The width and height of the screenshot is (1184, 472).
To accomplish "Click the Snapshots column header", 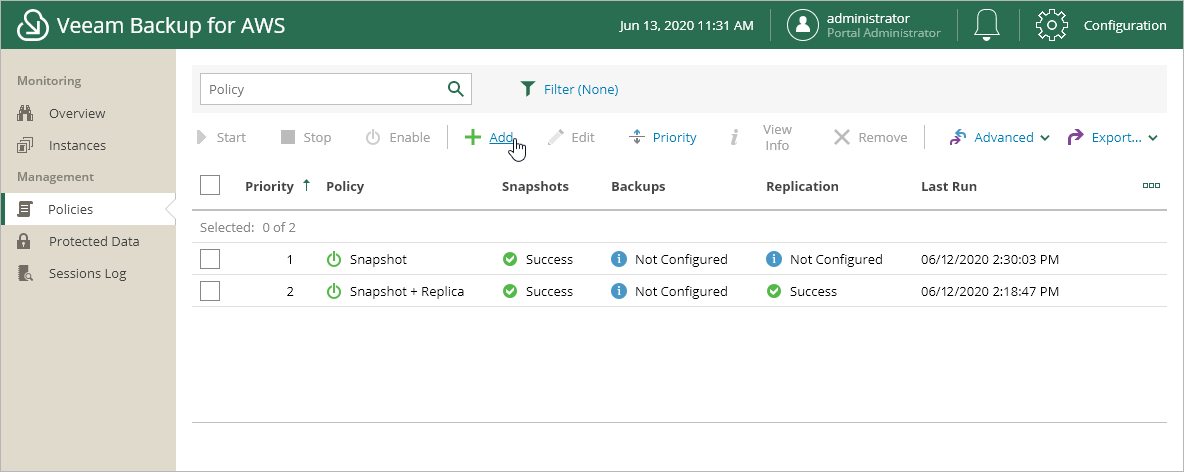I will (535, 187).
